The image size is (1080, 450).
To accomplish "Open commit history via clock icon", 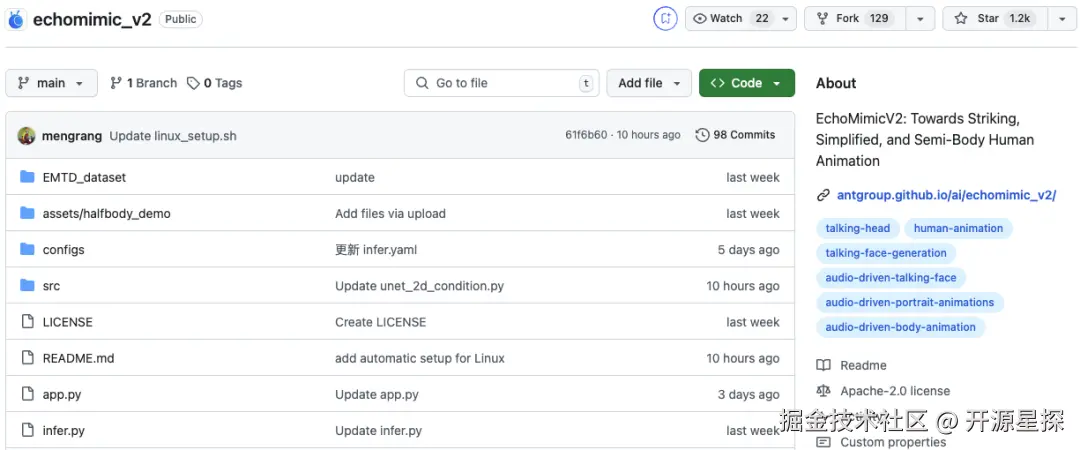I will coord(702,135).
